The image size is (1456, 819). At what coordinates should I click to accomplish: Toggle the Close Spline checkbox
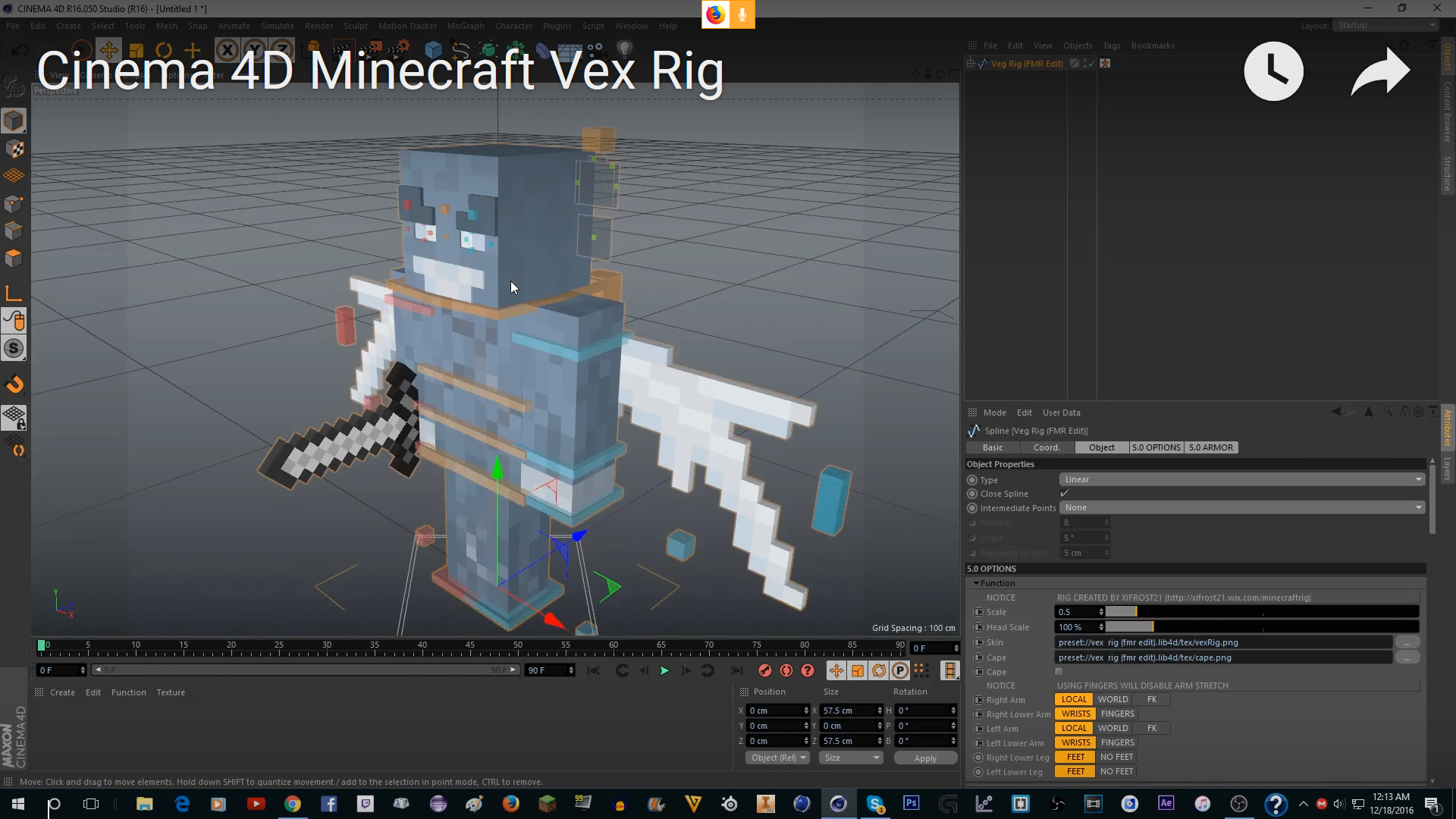pos(1064,494)
